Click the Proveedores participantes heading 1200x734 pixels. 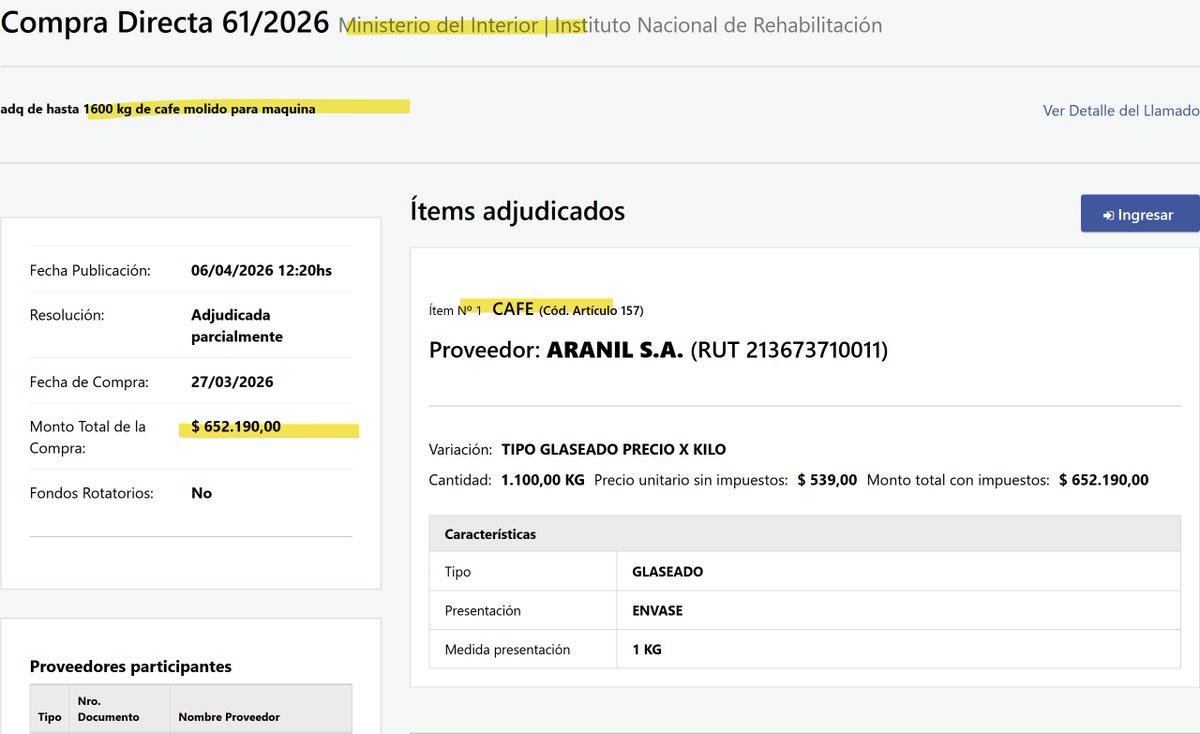[x=131, y=666]
